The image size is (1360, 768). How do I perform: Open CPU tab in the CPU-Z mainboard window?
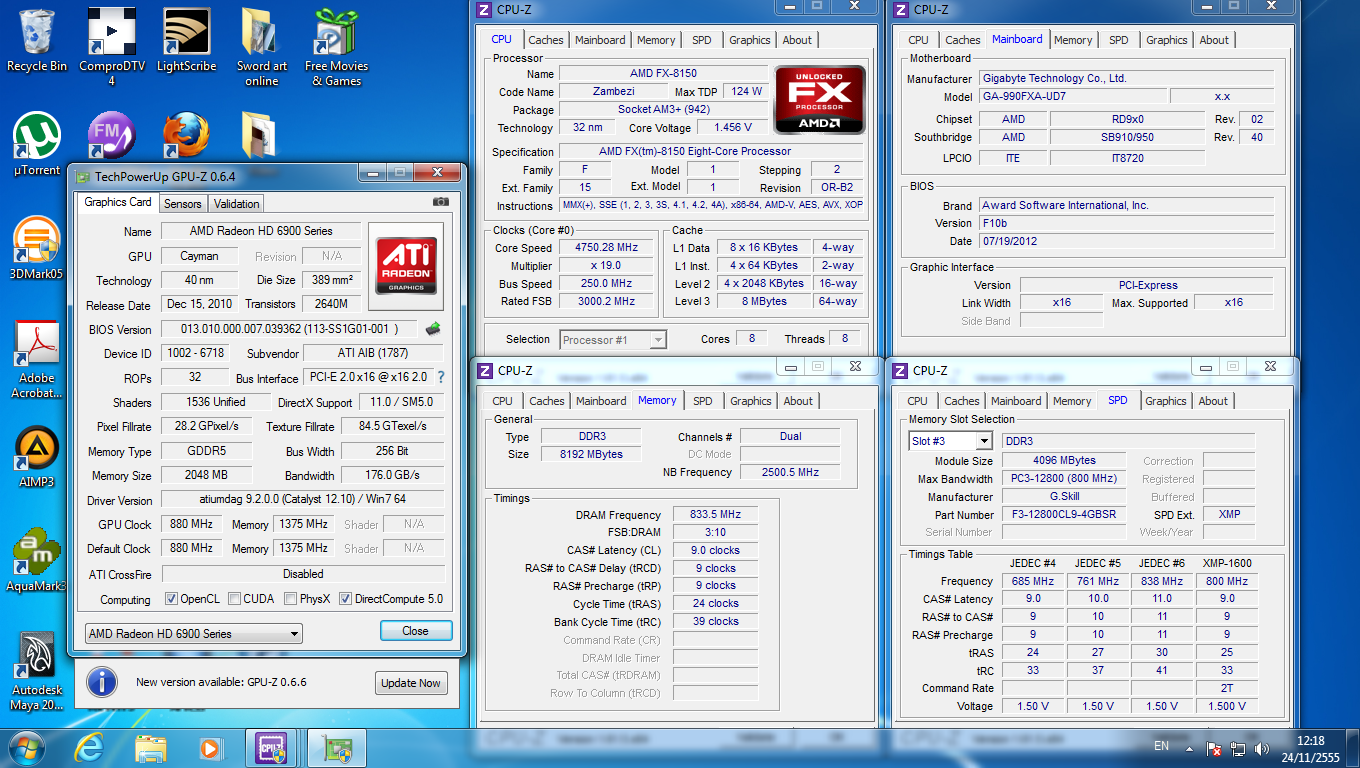coord(918,40)
